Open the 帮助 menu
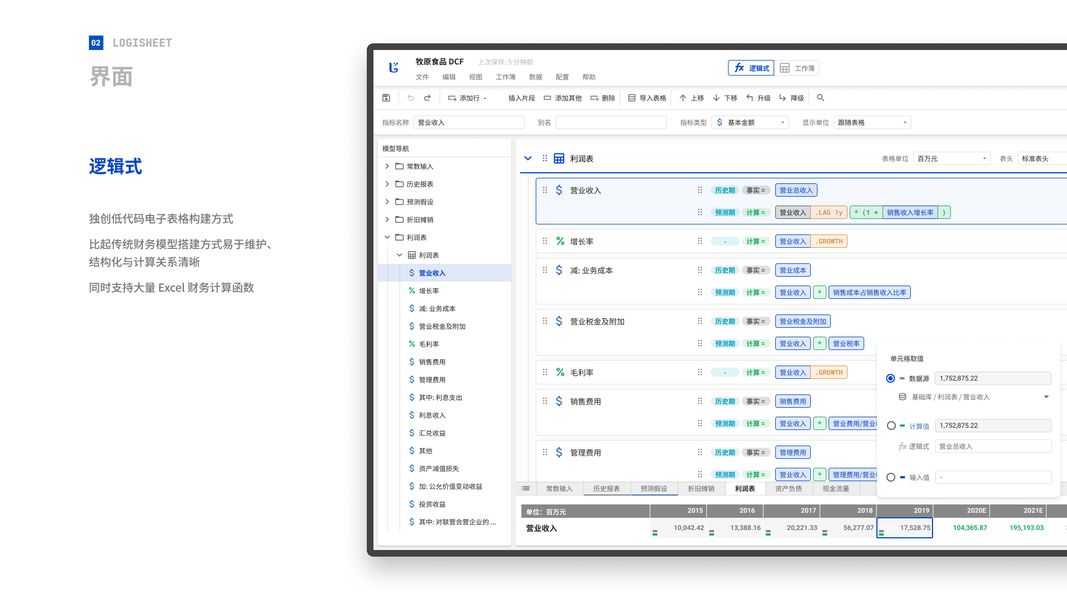 (x=589, y=78)
